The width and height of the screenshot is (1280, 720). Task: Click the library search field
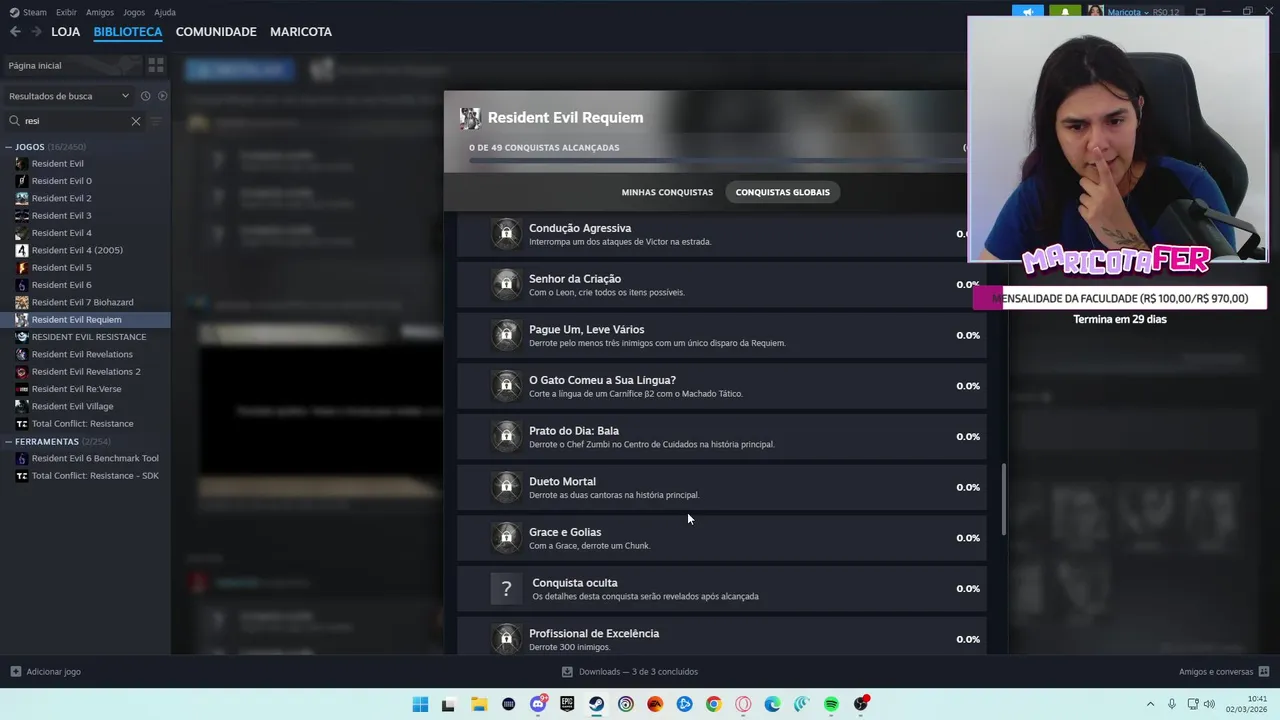point(75,121)
